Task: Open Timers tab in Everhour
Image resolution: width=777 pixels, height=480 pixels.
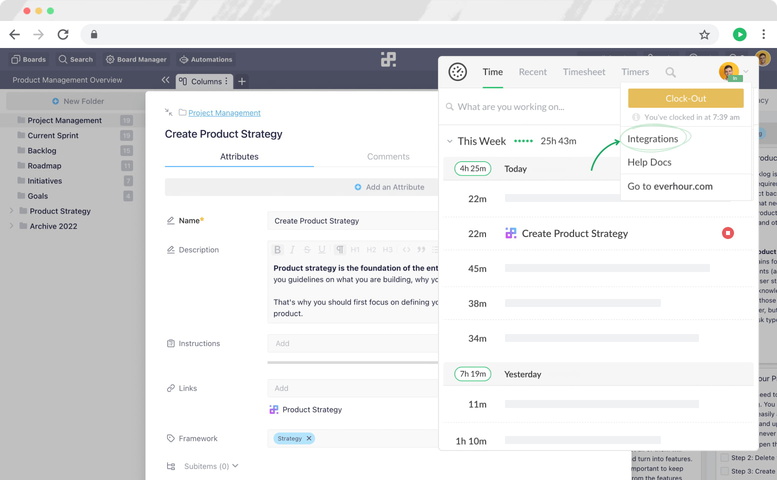Action: pos(635,72)
